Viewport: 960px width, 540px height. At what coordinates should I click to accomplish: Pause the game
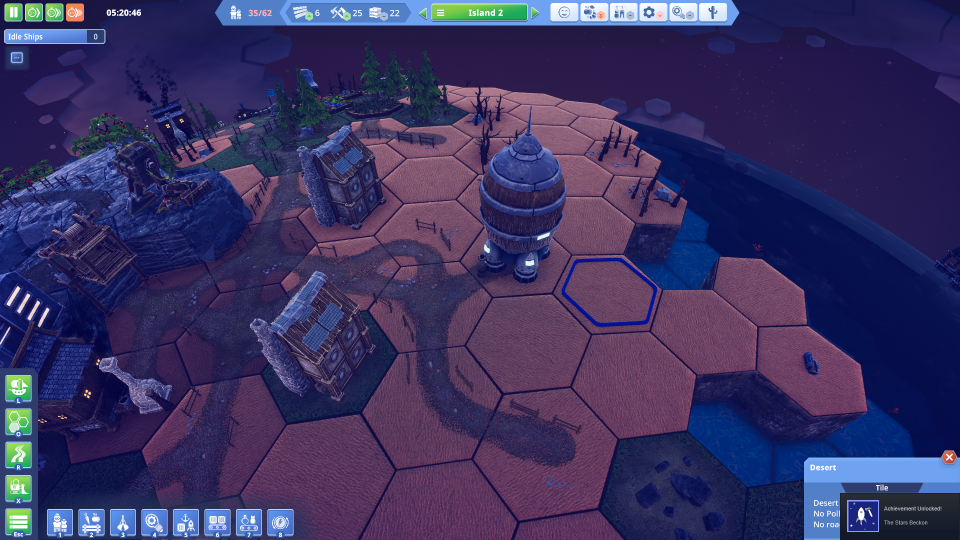[x=13, y=12]
